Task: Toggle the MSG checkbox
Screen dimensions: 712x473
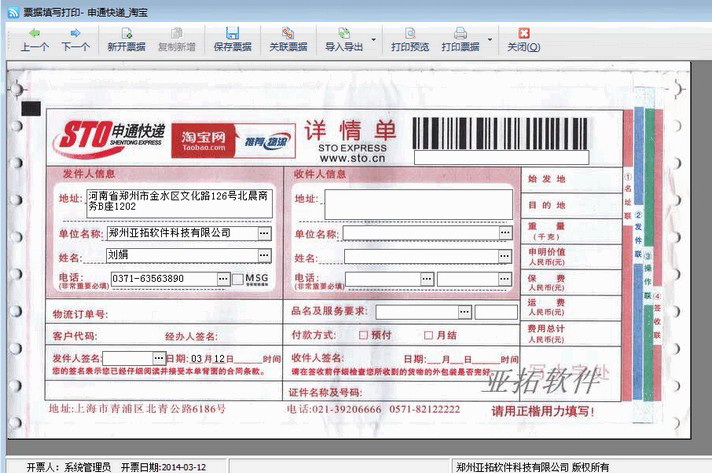Action: pos(238,279)
